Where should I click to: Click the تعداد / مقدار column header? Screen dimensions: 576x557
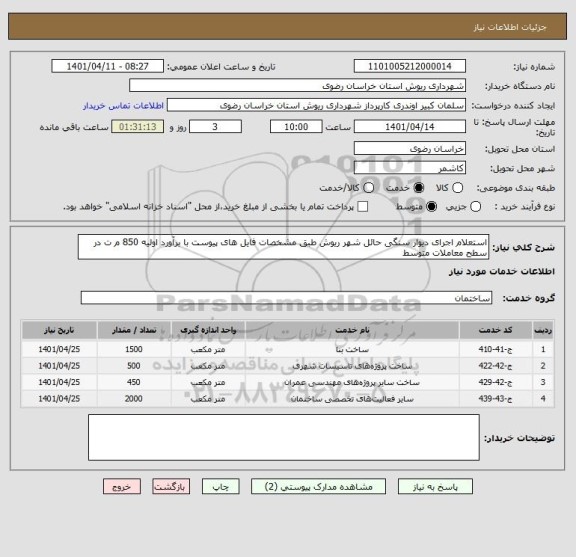[x=134, y=330]
